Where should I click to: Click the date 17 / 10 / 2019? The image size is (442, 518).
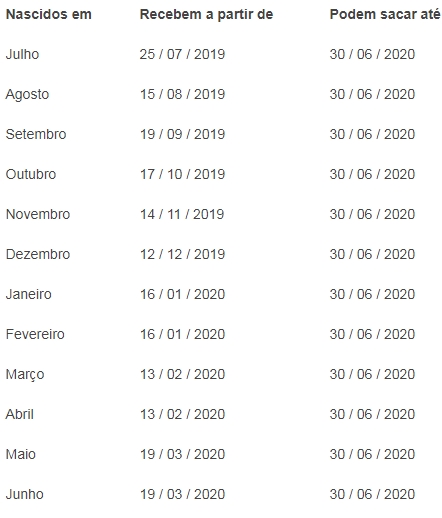(x=182, y=174)
